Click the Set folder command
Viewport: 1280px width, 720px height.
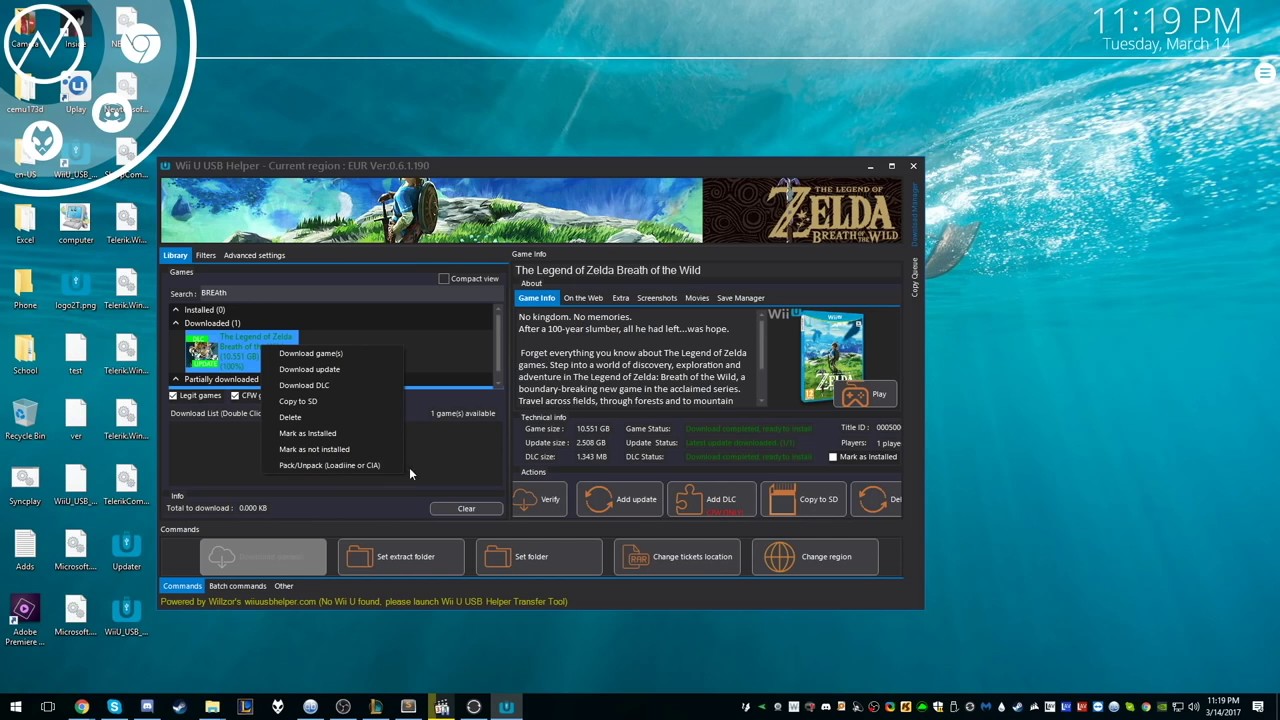point(539,557)
